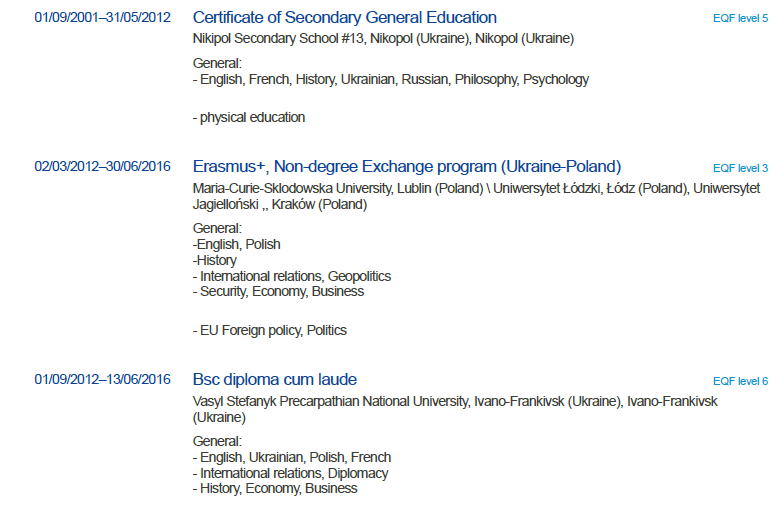
Task: Click the EQF level 3 label
Action: 740,168
